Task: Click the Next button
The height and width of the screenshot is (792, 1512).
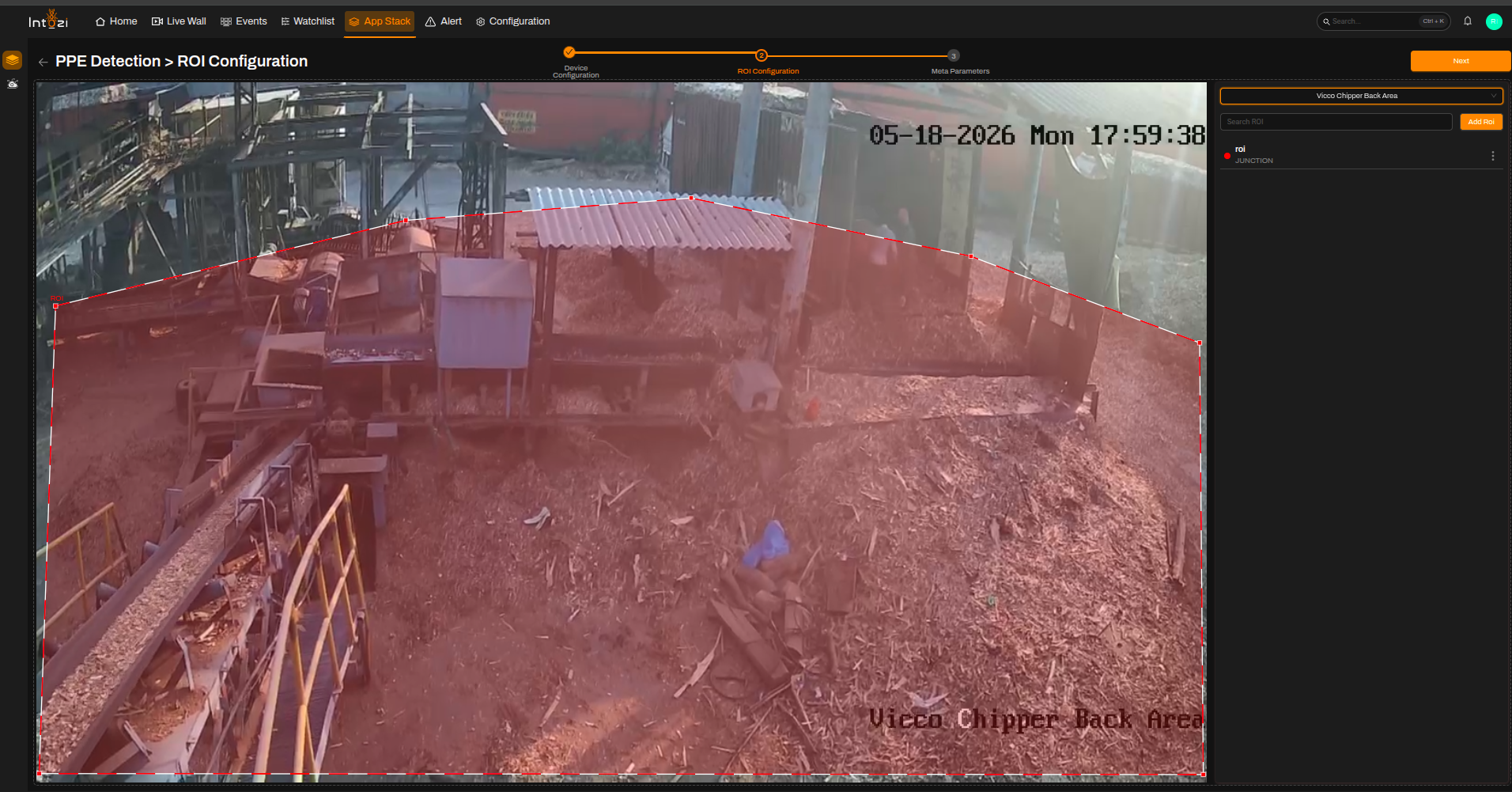Action: tap(1461, 61)
